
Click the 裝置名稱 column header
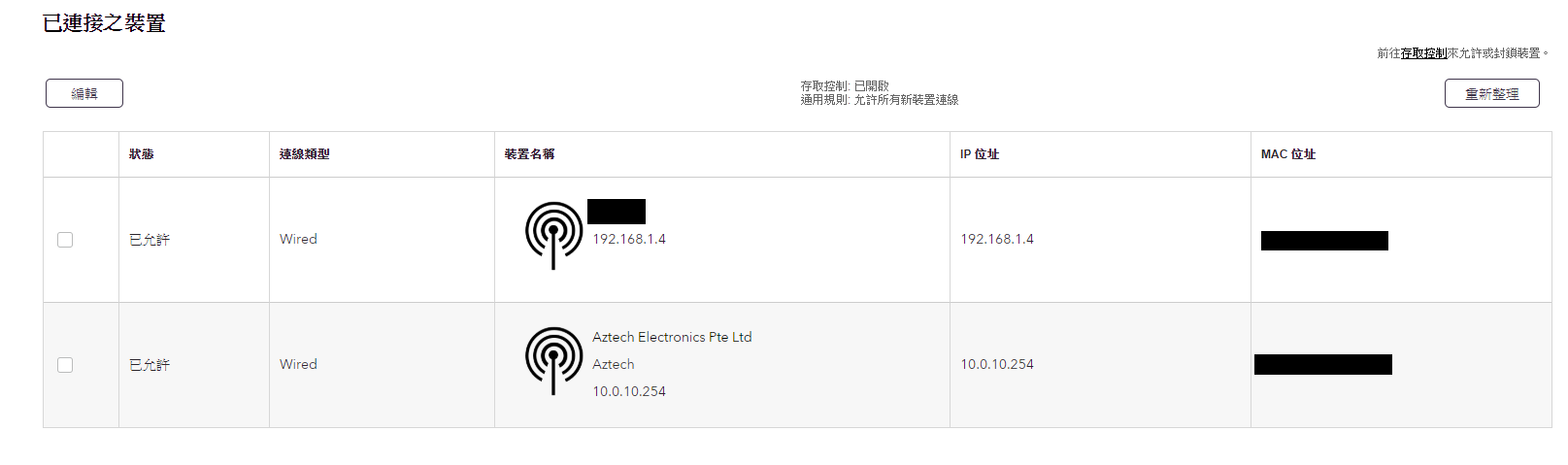(530, 154)
